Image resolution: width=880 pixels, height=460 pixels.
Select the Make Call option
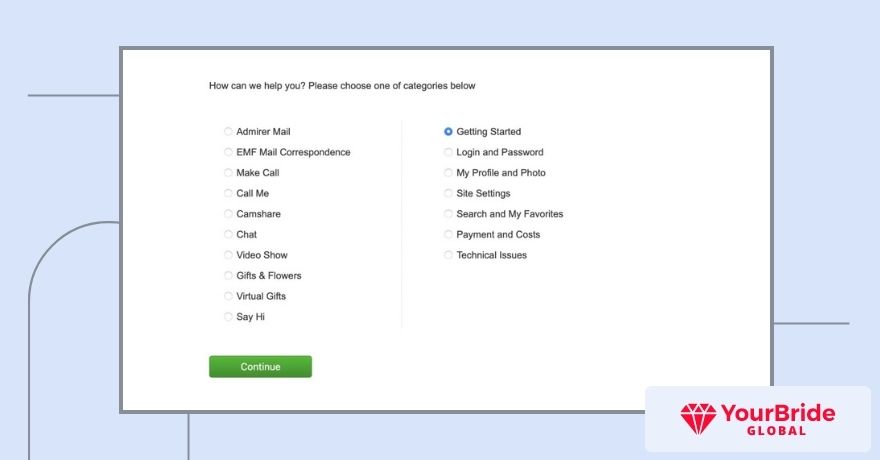click(228, 173)
